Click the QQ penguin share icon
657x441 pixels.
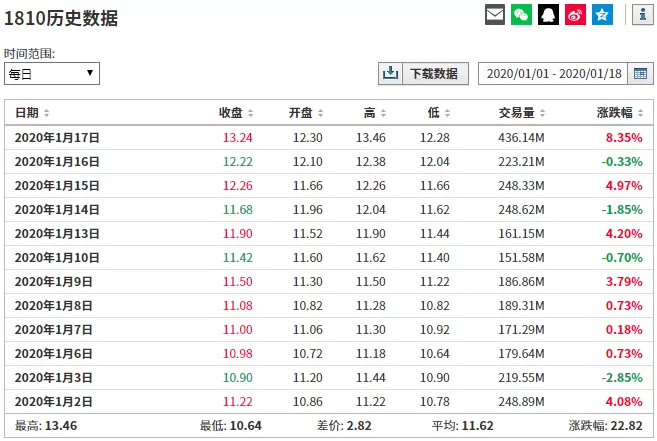pos(548,15)
